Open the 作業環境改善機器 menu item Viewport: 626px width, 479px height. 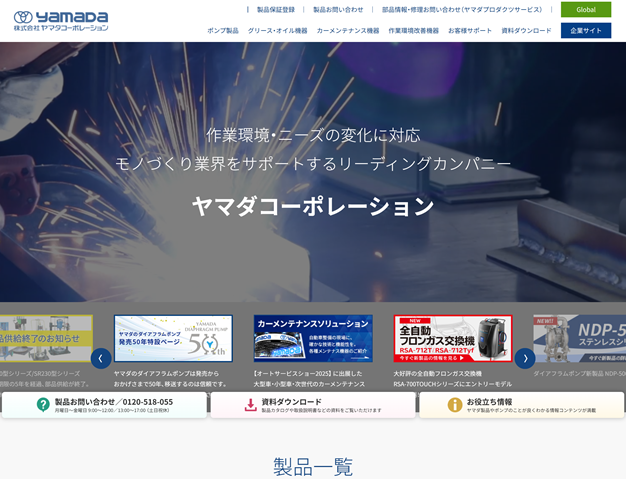[x=414, y=30]
